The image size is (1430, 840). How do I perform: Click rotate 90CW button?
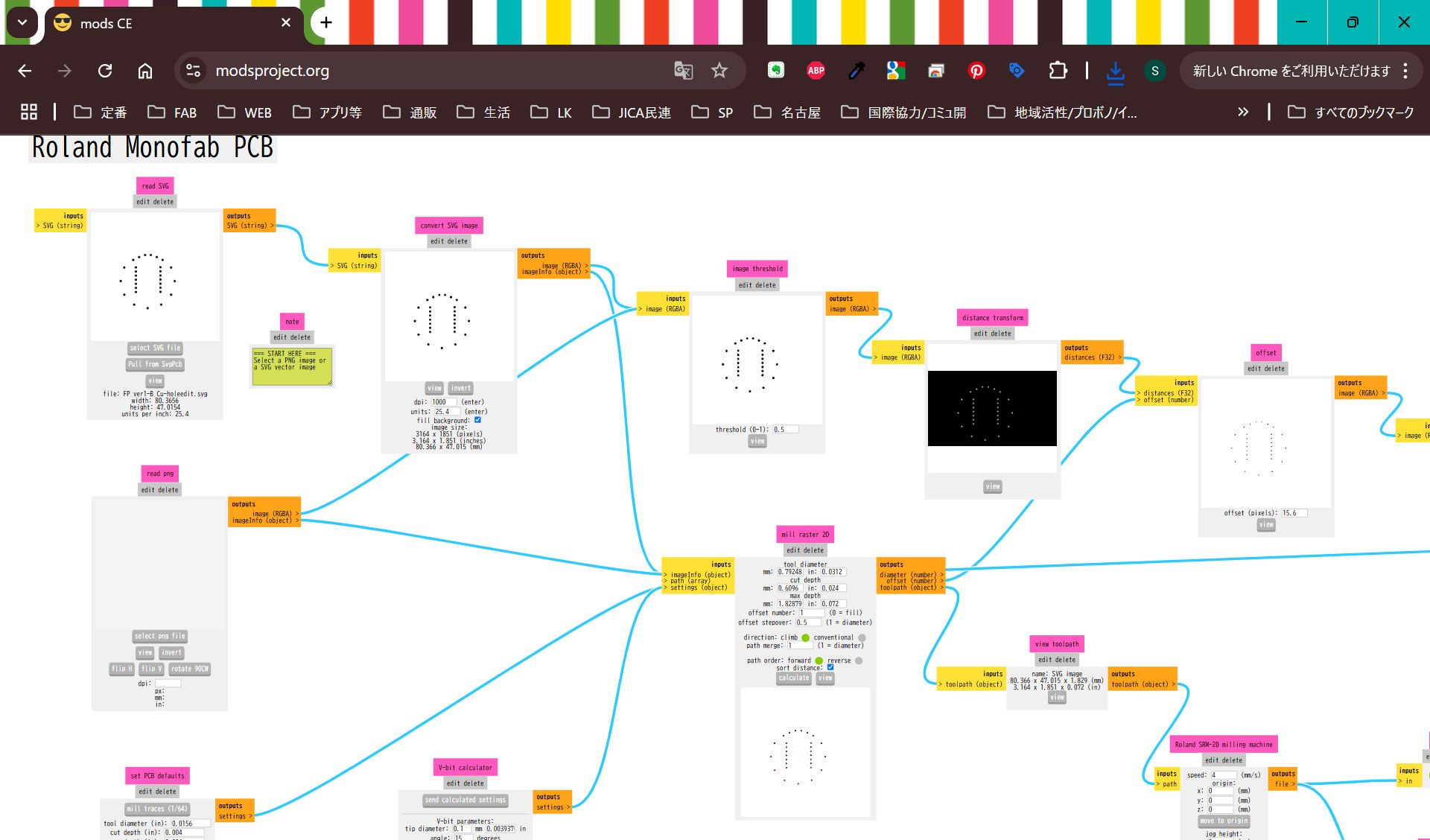coord(190,669)
